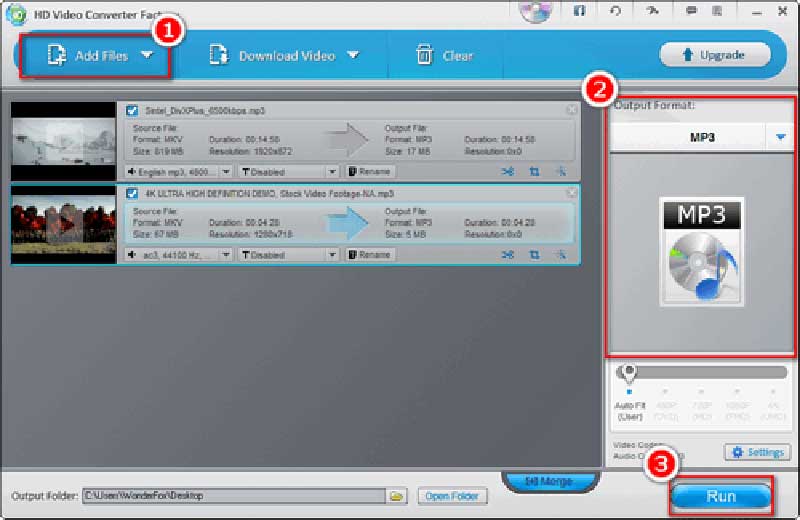Image resolution: width=800 pixels, height=520 pixels.
Task: Open the Output Format MP3 dropdown arrow
Action: click(x=780, y=137)
